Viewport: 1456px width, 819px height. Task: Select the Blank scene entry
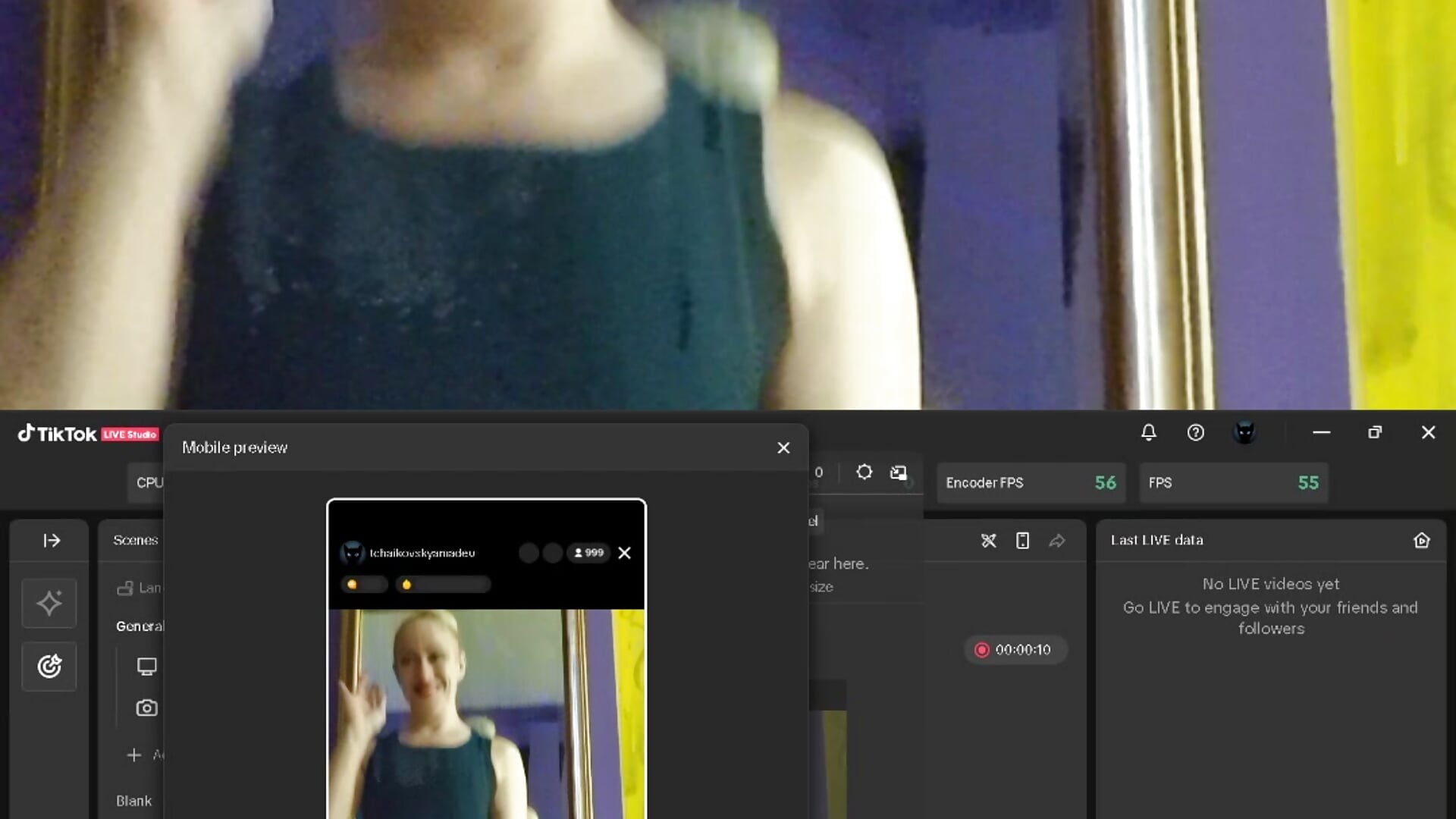133,801
